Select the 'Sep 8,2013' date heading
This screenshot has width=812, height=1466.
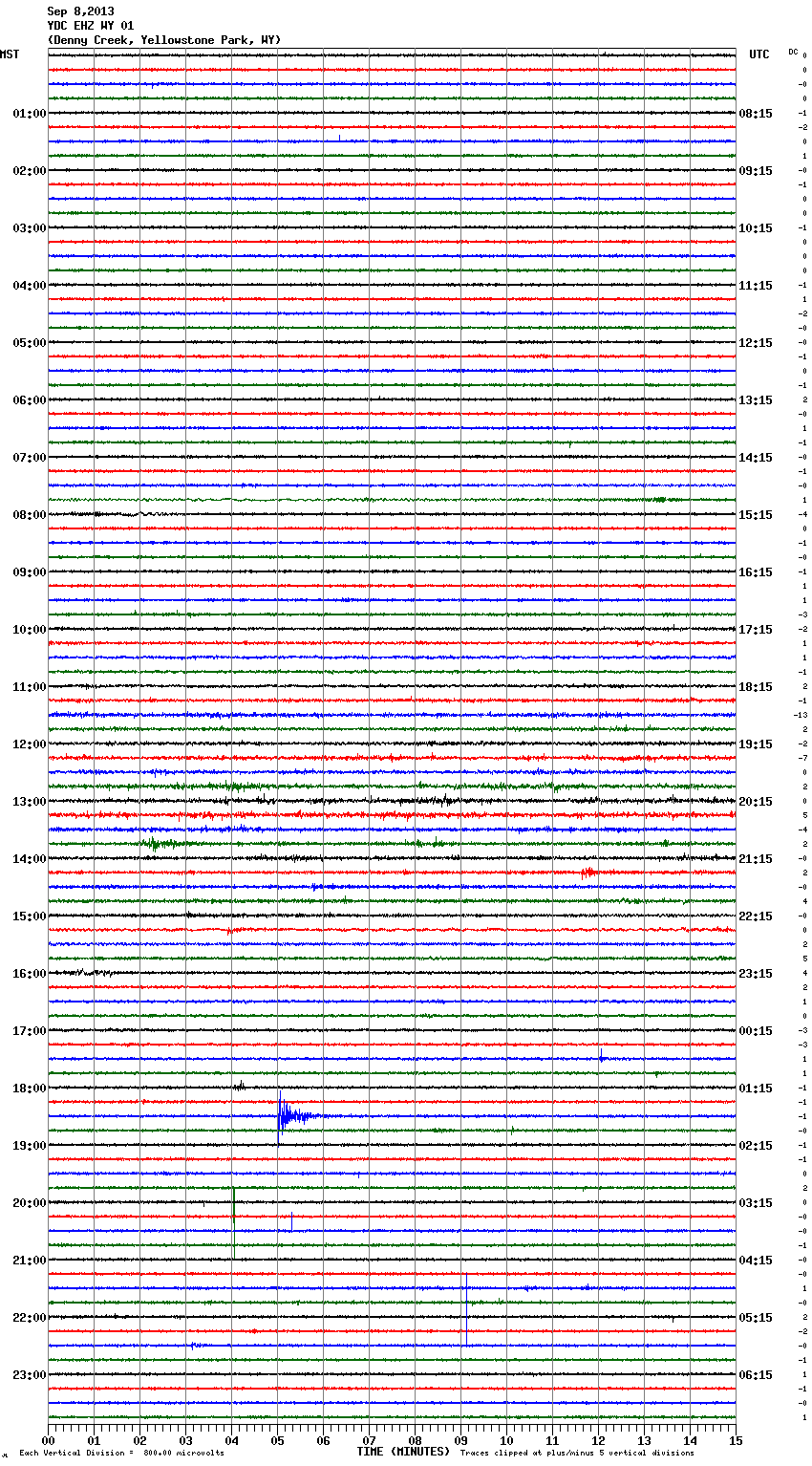[80, 11]
